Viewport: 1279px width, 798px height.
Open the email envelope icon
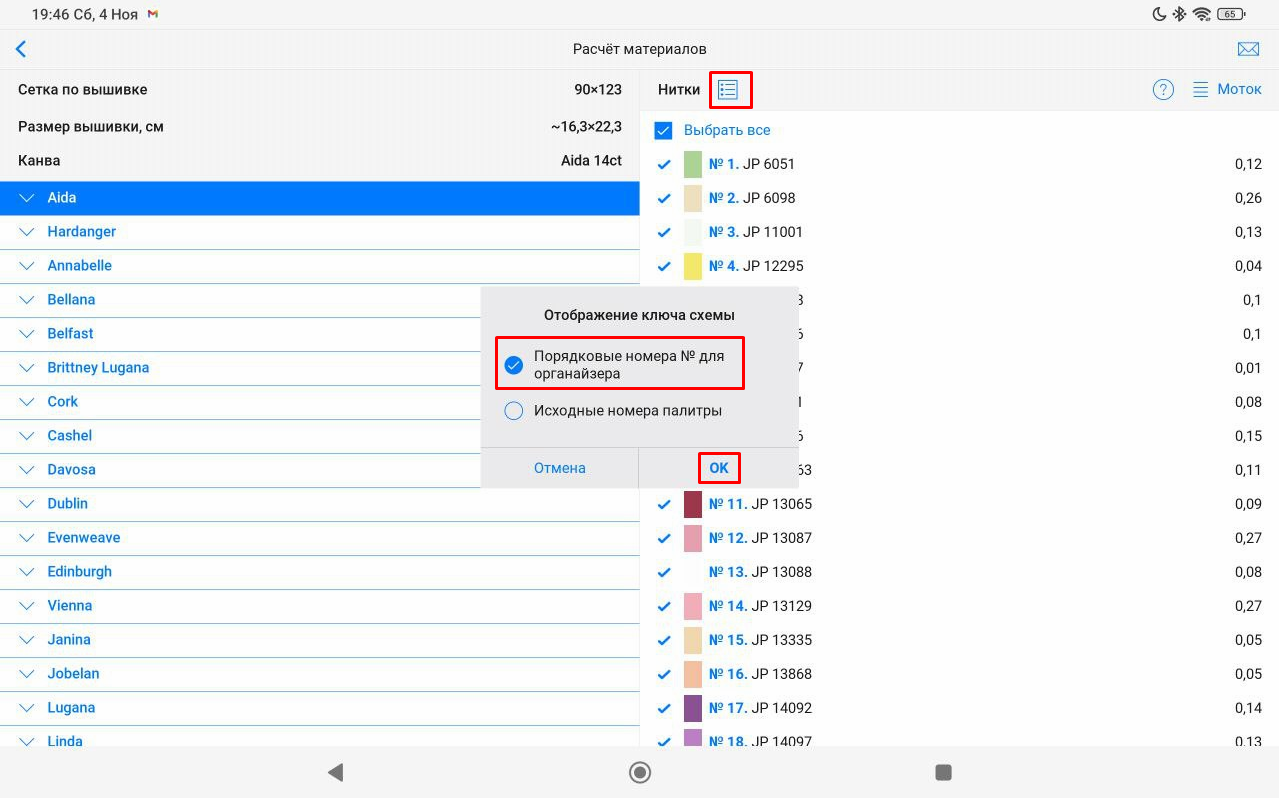click(x=1247, y=49)
